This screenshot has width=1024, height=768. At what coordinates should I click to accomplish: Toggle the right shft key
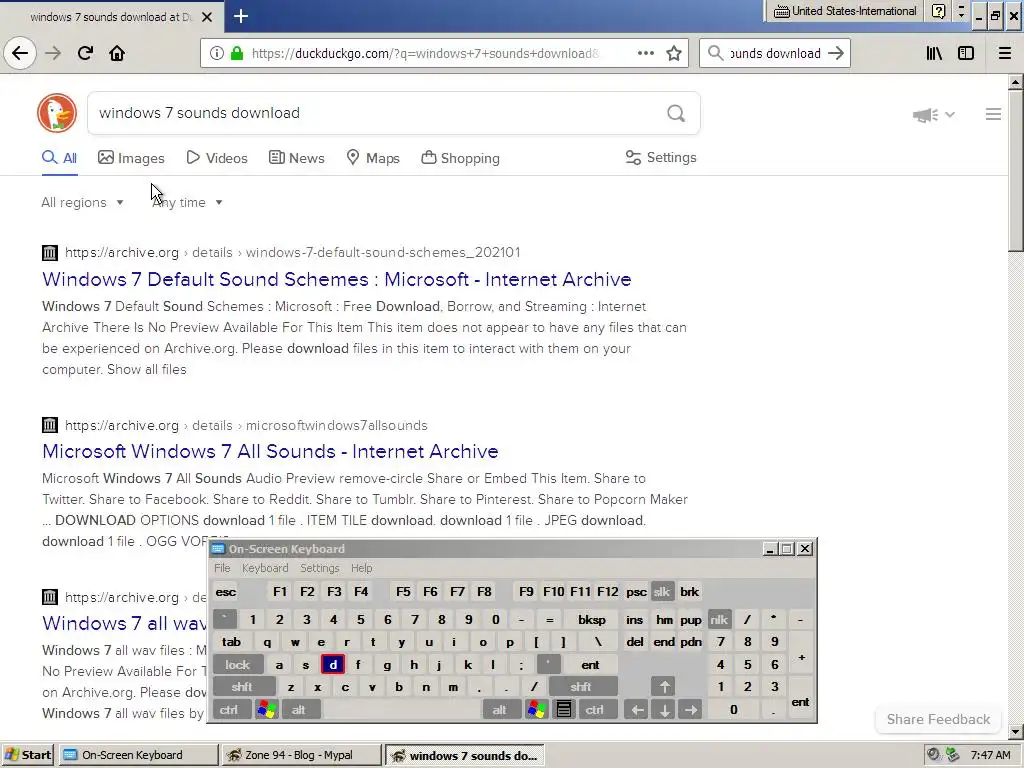click(581, 687)
